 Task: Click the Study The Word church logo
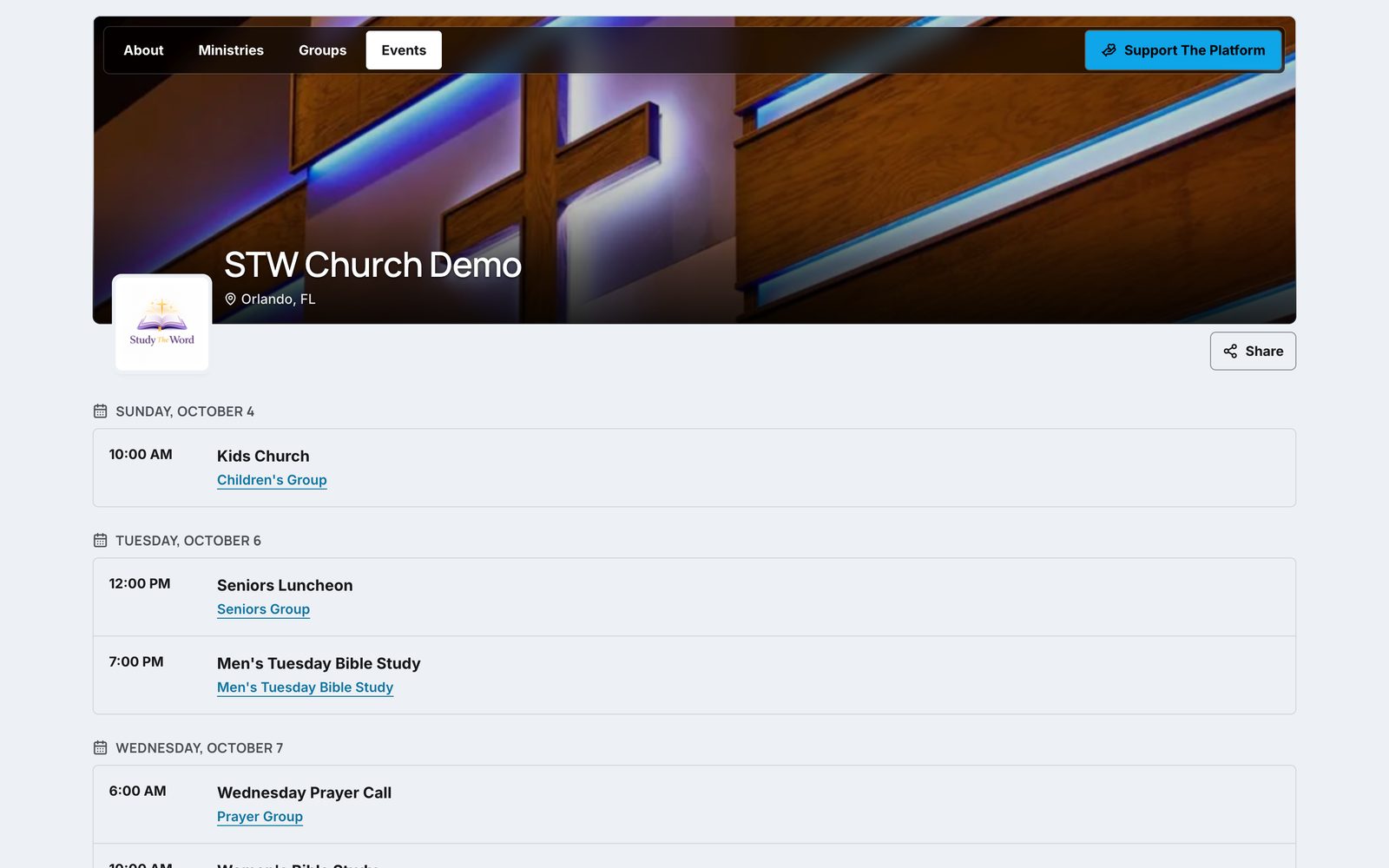(162, 323)
